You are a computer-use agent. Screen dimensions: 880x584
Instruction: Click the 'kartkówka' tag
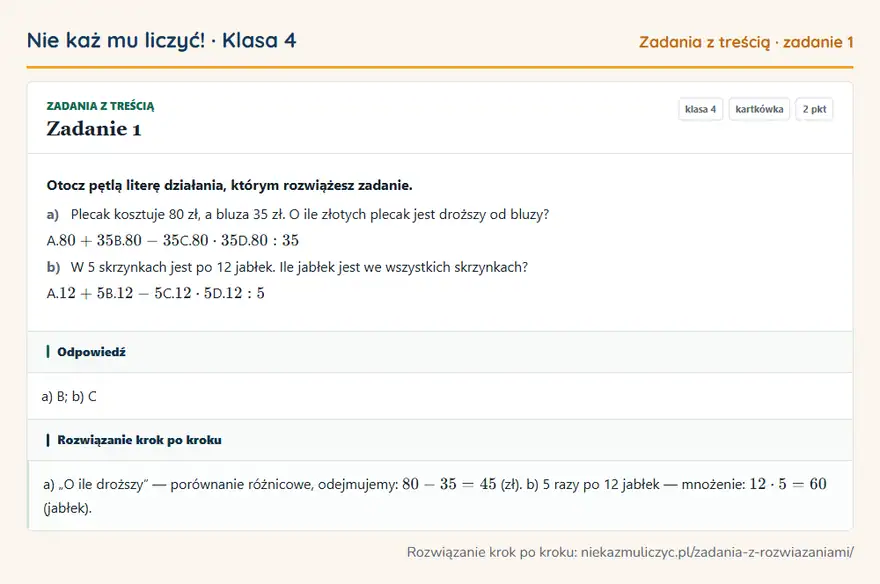coord(759,109)
